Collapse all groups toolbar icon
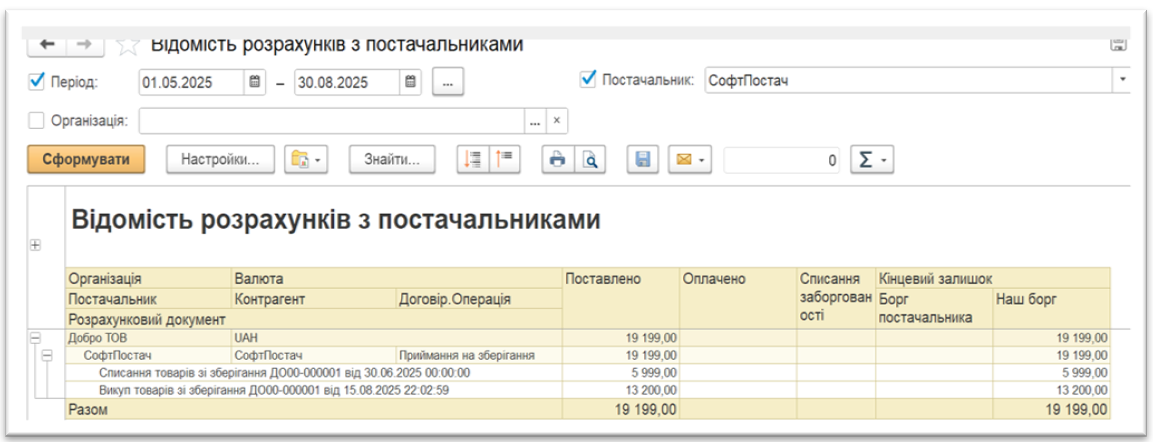The image size is (1153, 442). pyautogui.click(x=504, y=160)
